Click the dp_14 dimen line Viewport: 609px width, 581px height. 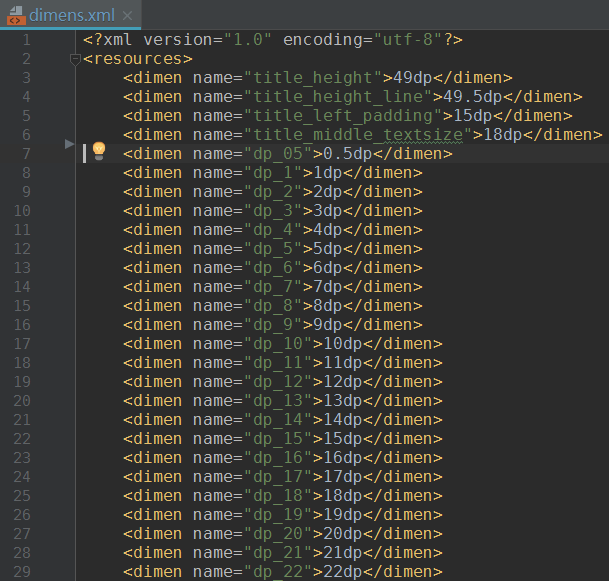(283, 421)
